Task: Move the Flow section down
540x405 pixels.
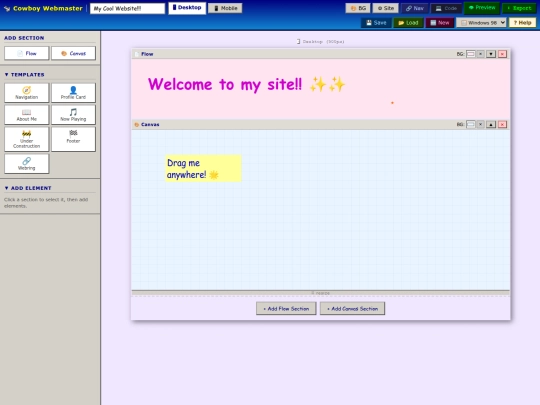Action: (491, 54)
